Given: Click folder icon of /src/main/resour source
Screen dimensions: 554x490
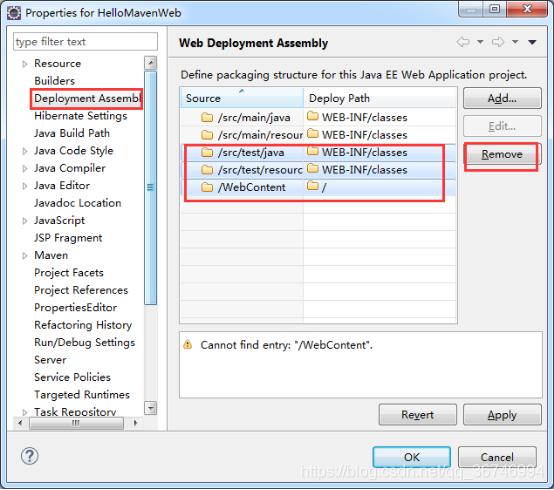Looking at the screenshot, I should pos(207,135).
